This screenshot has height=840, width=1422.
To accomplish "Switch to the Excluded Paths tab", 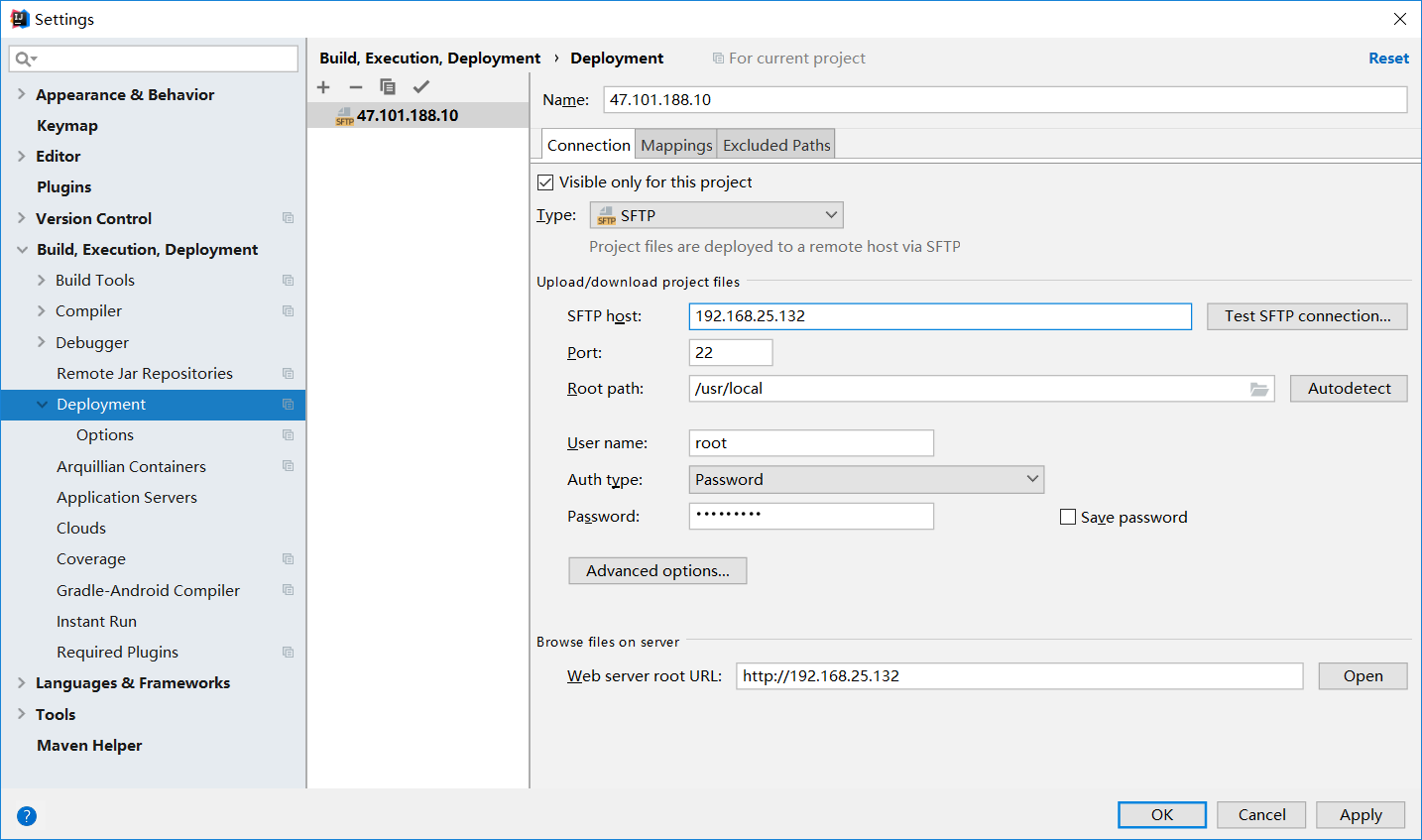I will click(x=776, y=145).
